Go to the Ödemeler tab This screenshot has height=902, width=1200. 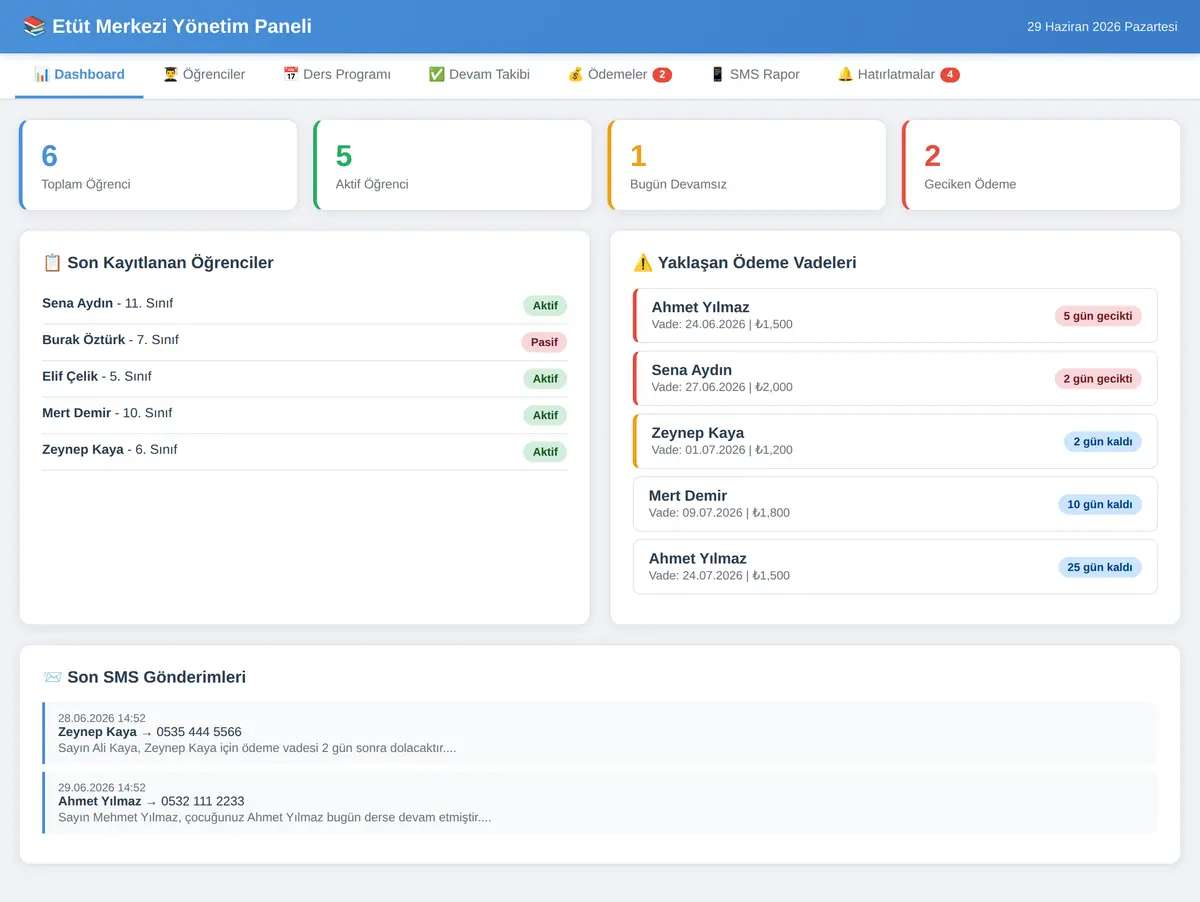(619, 75)
